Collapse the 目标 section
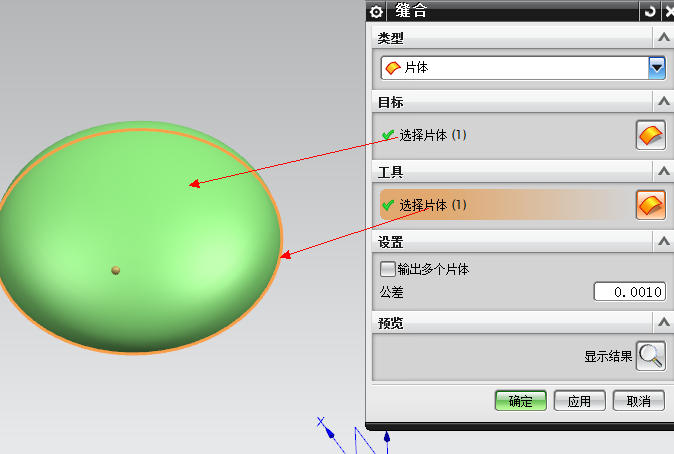Image resolution: width=674 pixels, height=454 pixels. [662, 102]
